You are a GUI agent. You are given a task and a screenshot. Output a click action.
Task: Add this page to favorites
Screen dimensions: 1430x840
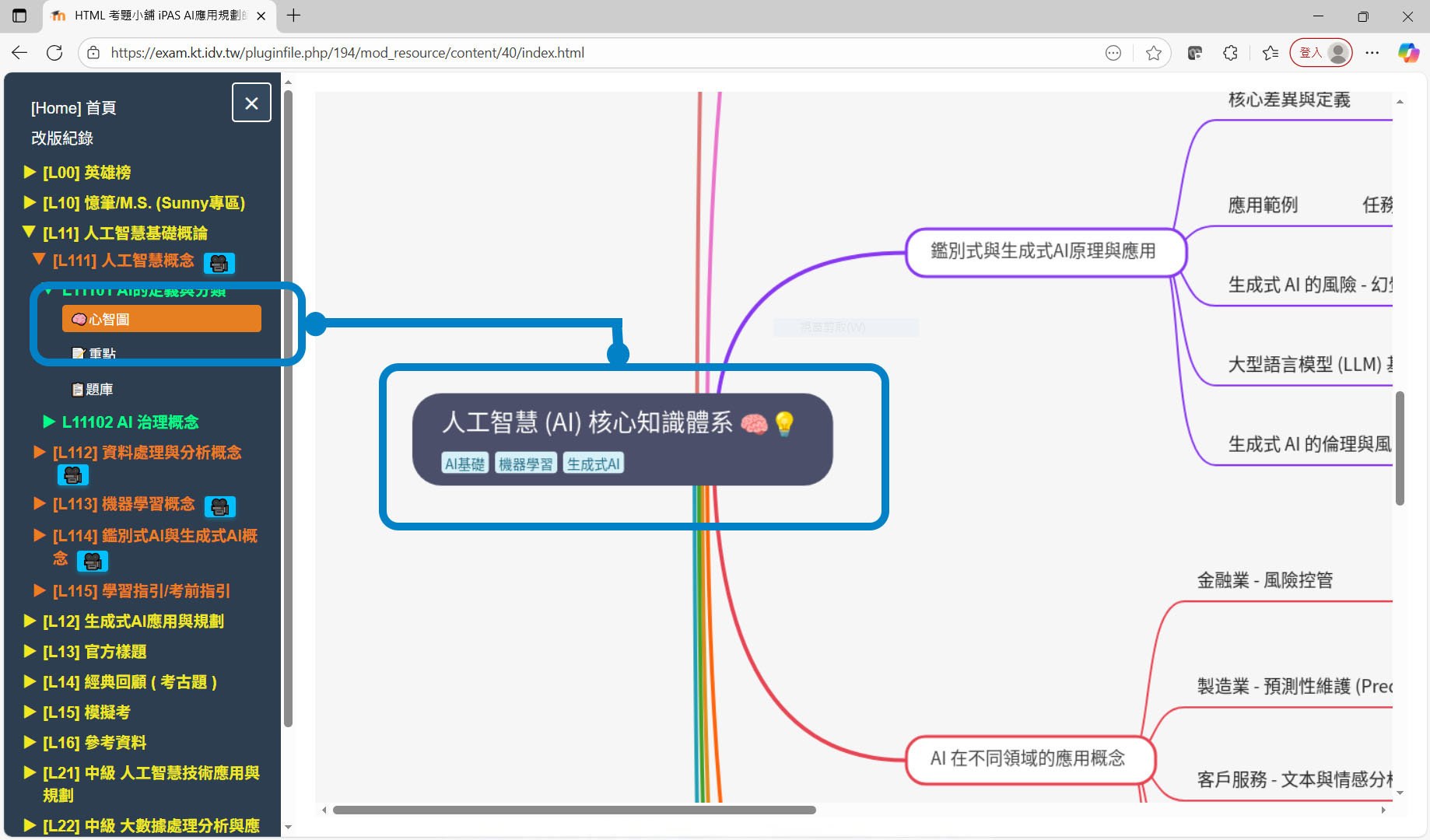[1153, 53]
